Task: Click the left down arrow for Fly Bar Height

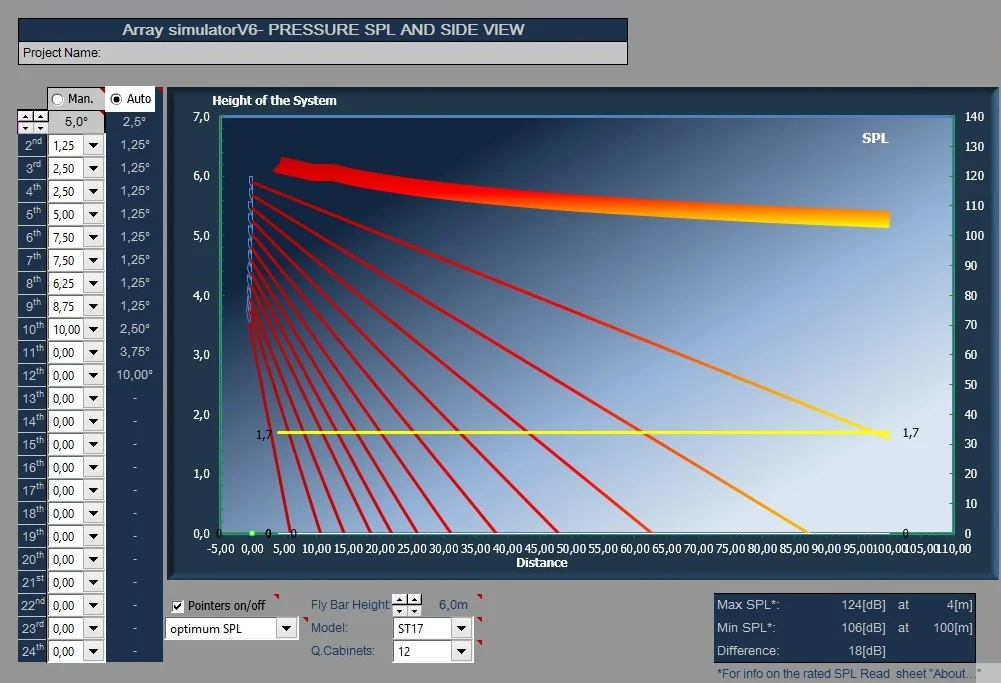Action: [400, 610]
